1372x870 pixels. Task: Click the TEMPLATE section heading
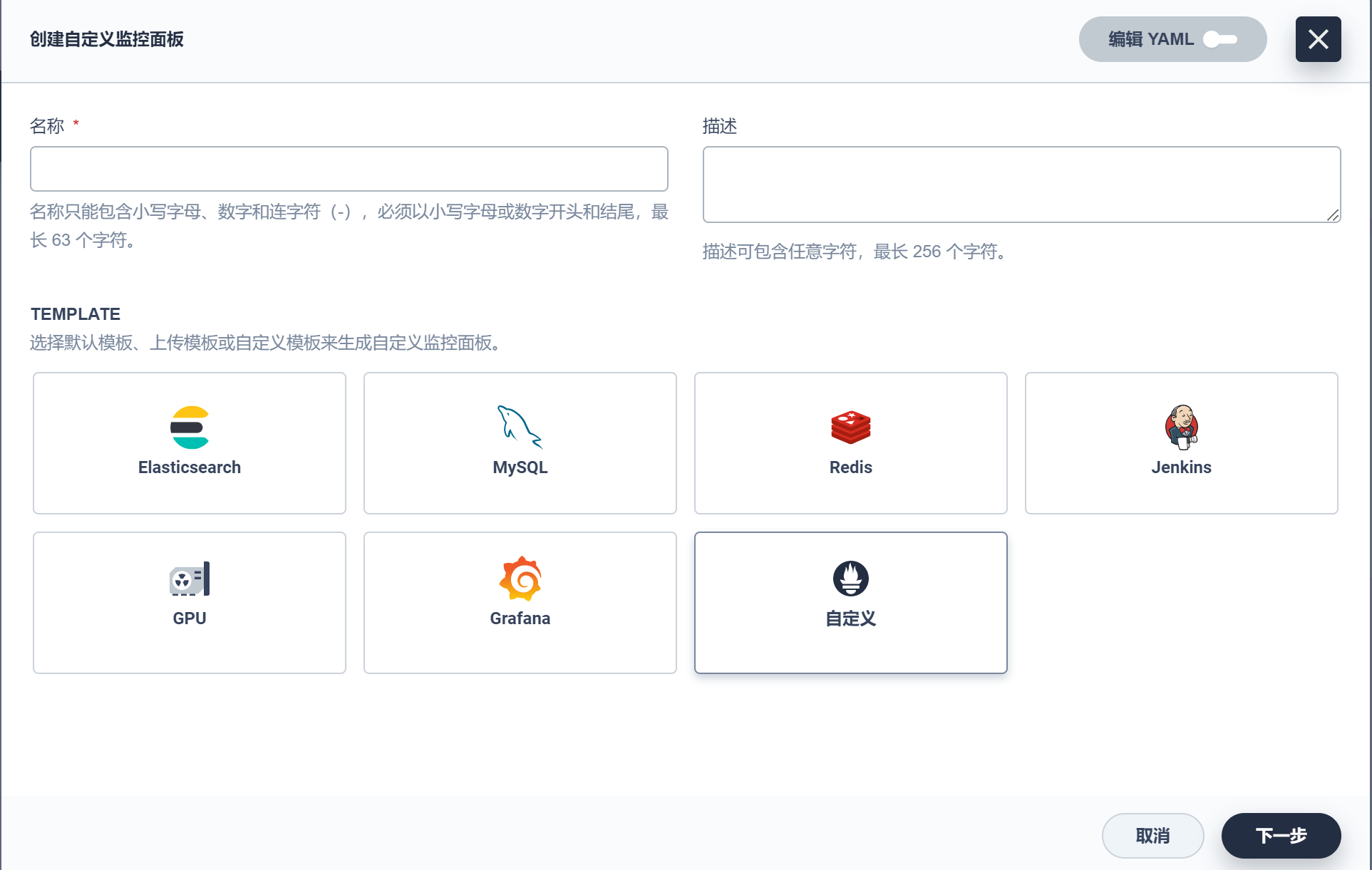(x=76, y=314)
